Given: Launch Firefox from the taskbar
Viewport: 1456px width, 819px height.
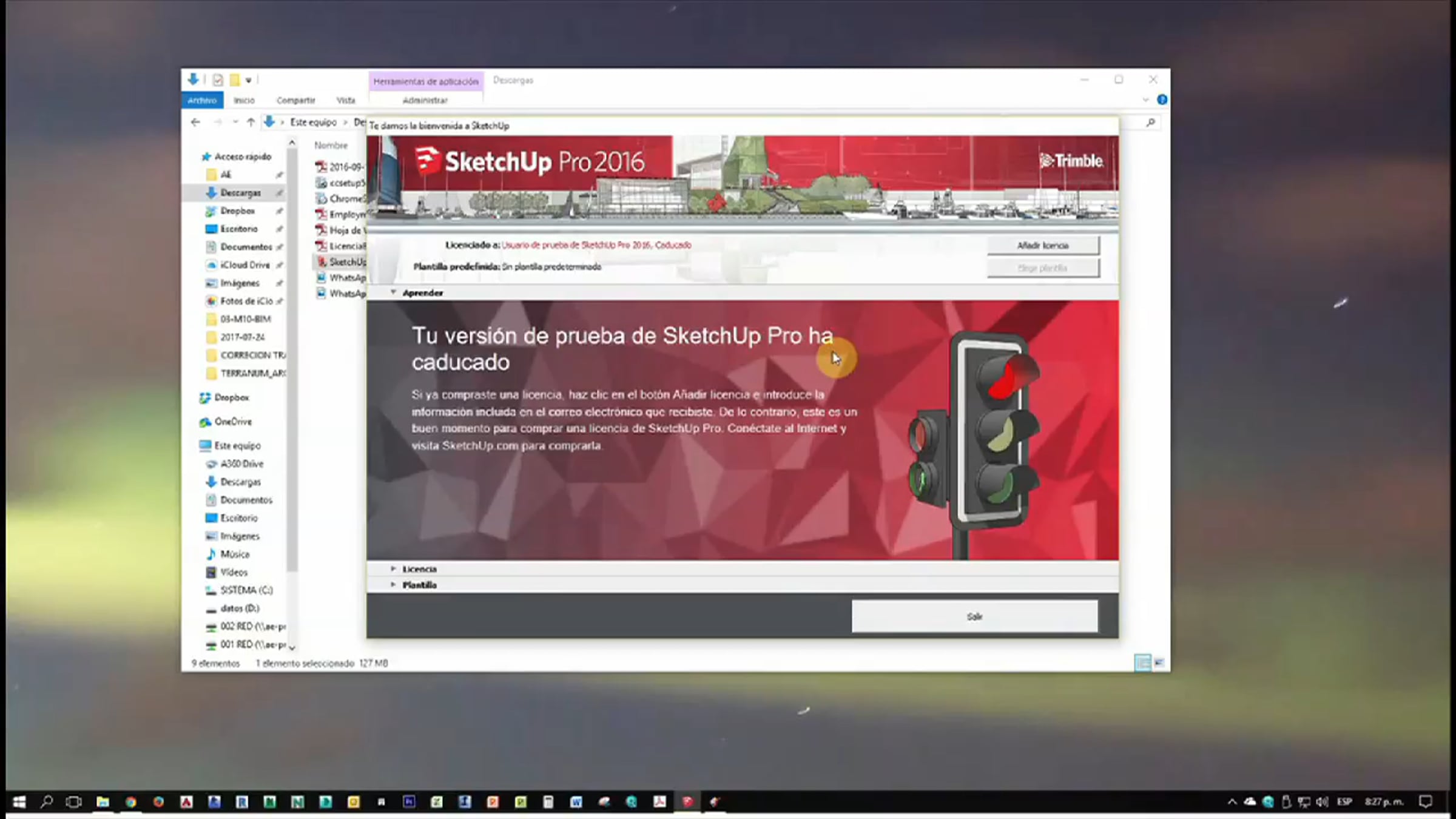Looking at the screenshot, I should (158, 802).
